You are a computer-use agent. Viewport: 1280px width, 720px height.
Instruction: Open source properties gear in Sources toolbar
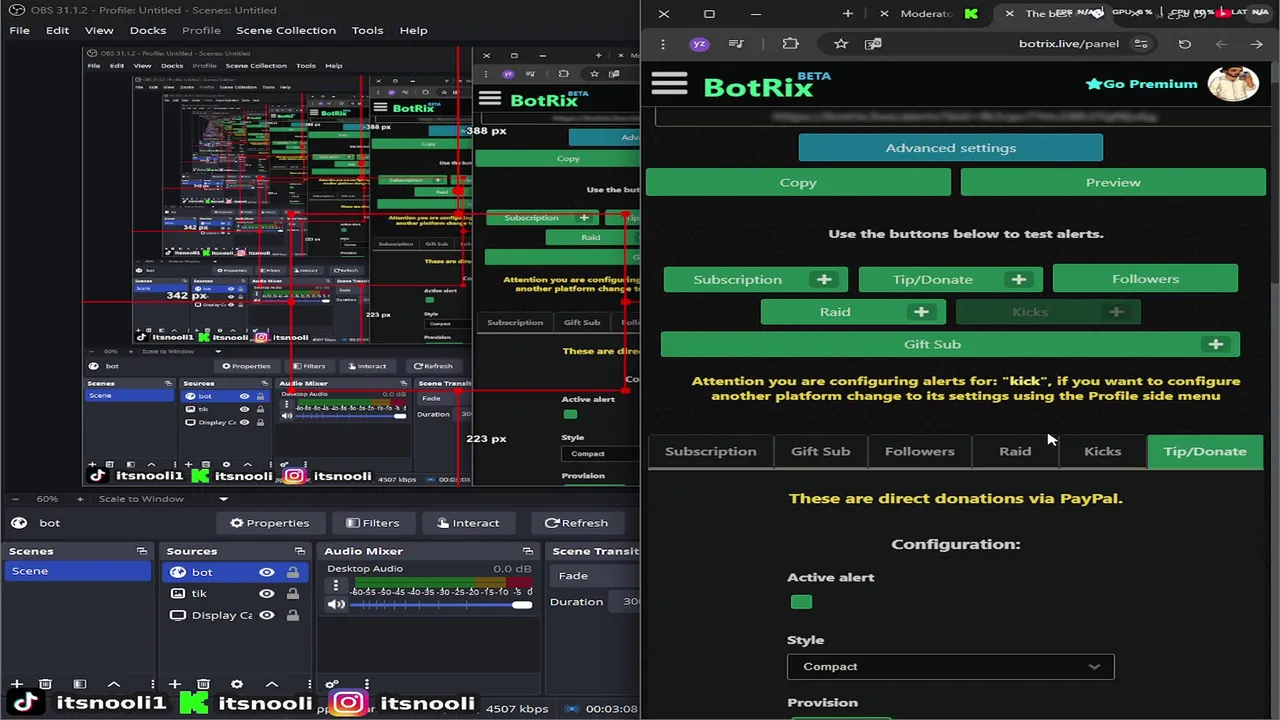[237, 684]
